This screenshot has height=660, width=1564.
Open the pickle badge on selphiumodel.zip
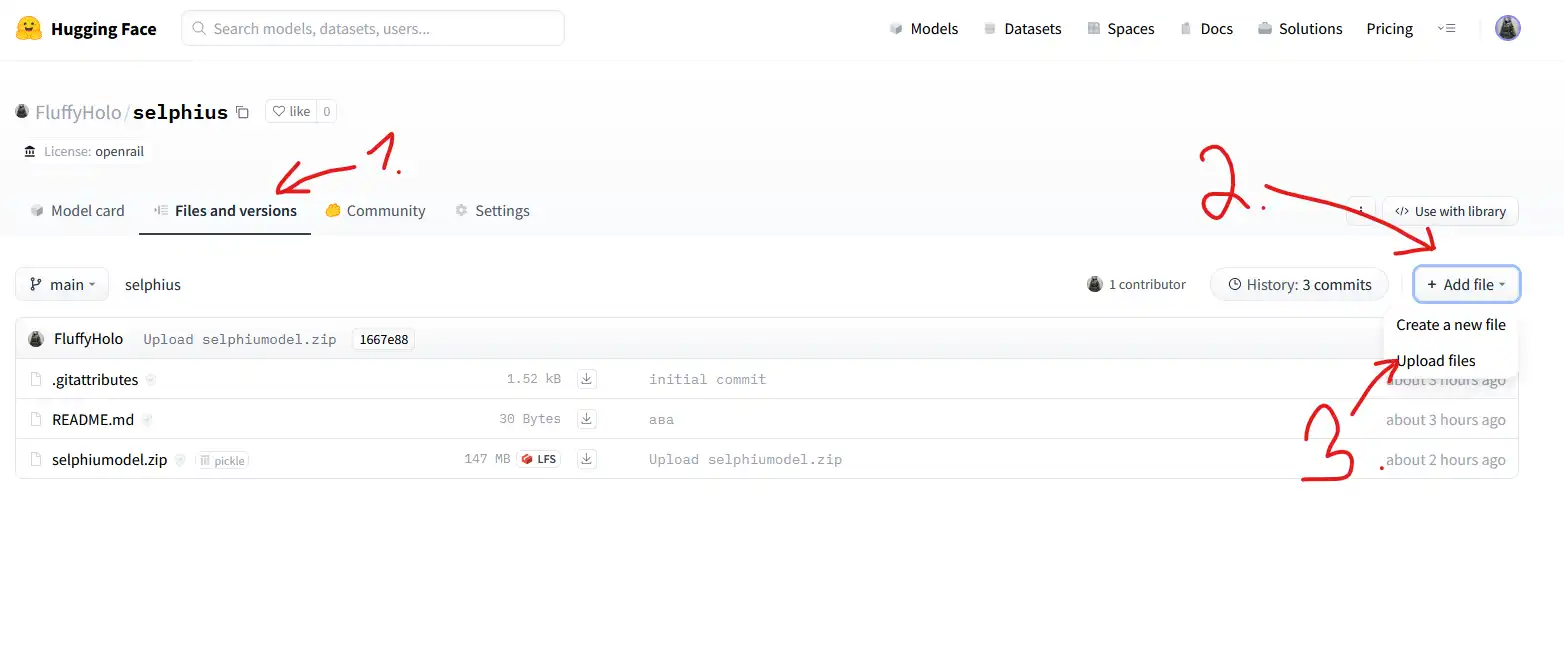(222, 460)
